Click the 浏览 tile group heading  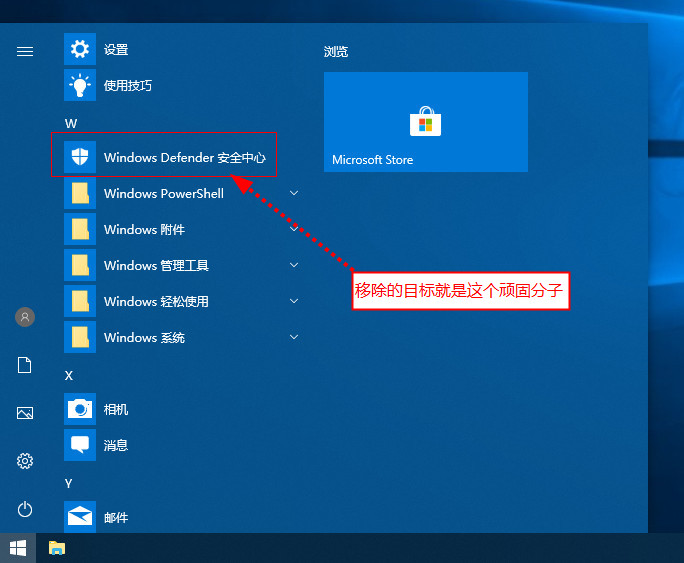(x=336, y=52)
